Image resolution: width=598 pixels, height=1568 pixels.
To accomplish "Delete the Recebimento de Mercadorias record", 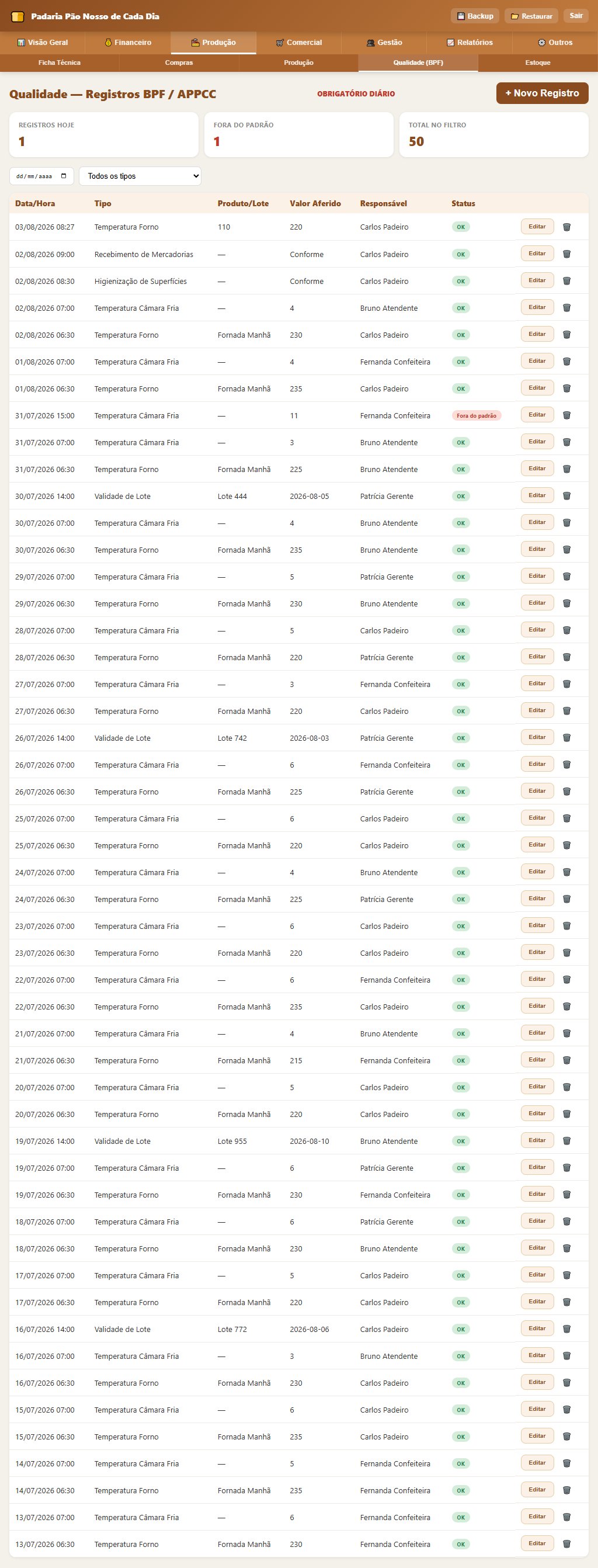I will click(566, 254).
